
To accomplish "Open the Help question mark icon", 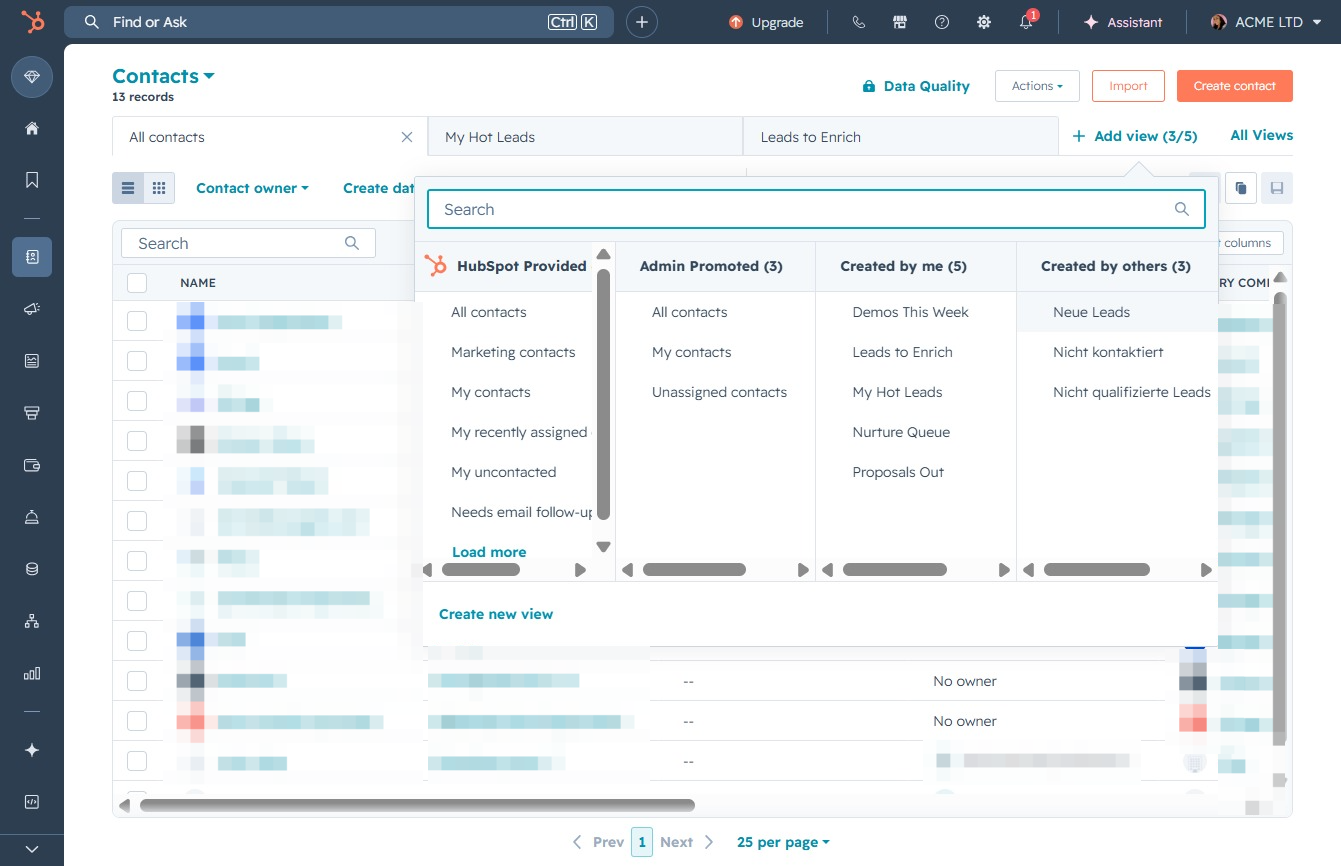I will 942,22.
